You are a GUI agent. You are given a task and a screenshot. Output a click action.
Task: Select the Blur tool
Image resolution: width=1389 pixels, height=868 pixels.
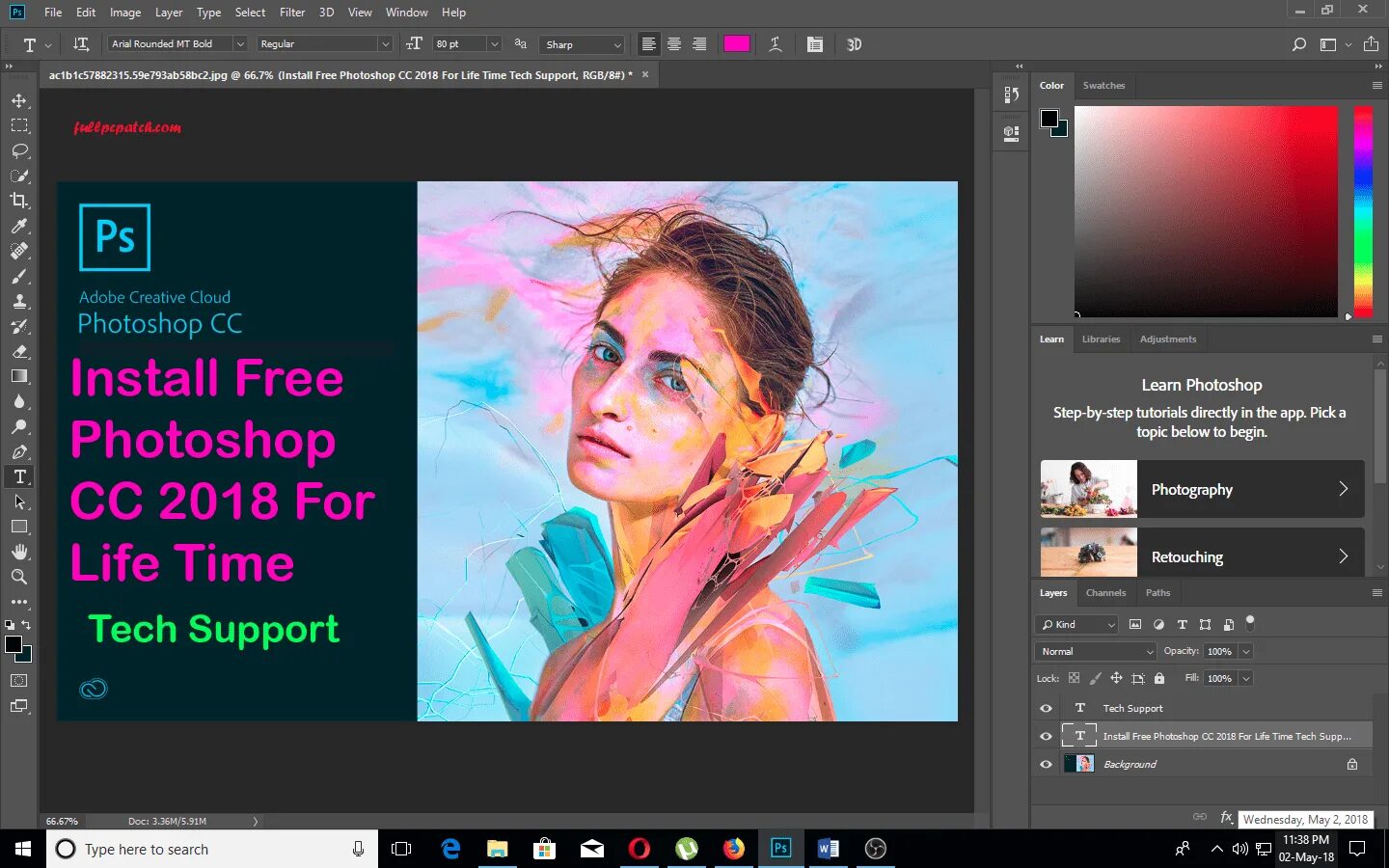point(19,401)
